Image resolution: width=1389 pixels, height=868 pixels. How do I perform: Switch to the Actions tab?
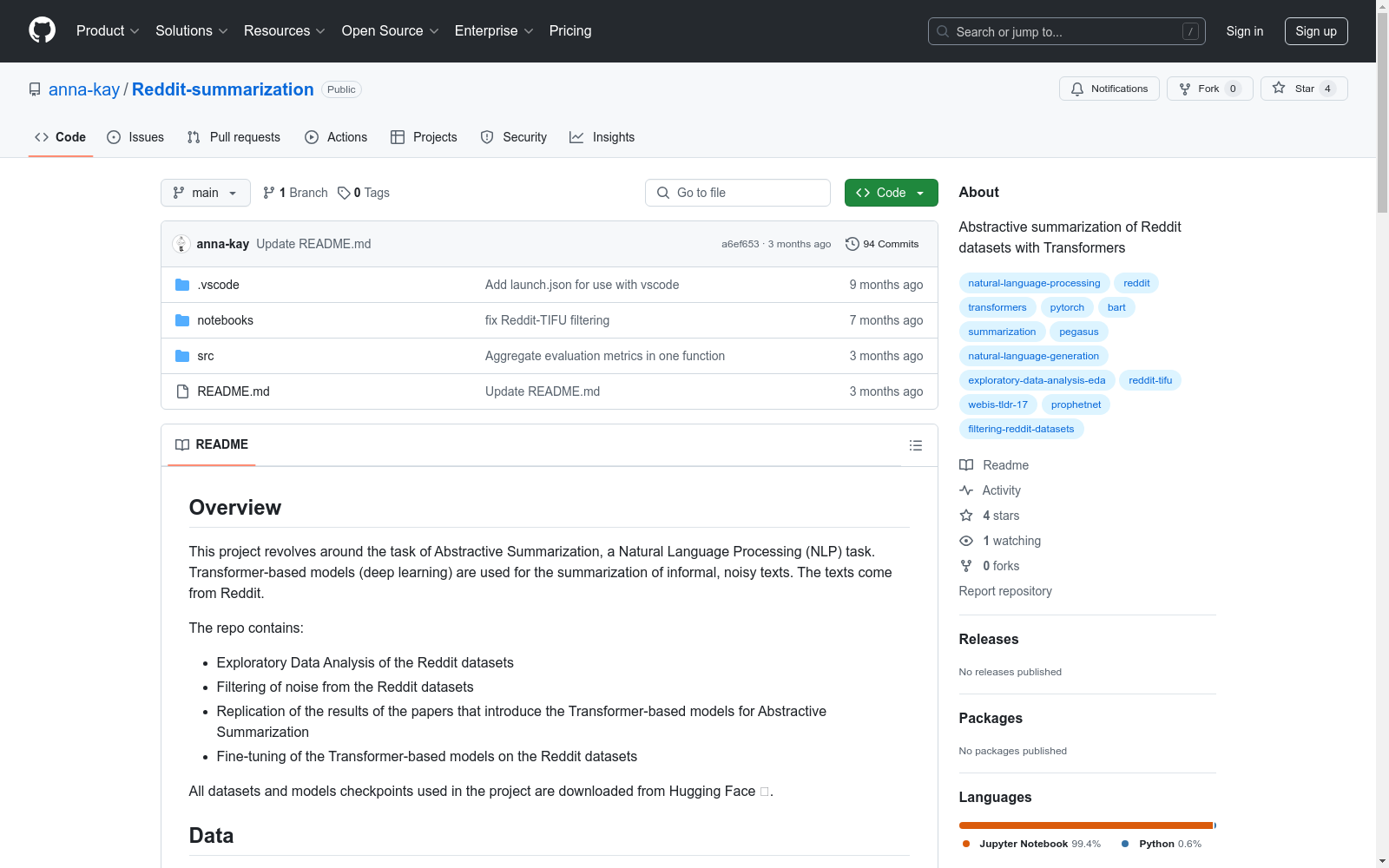pyautogui.click(x=336, y=137)
